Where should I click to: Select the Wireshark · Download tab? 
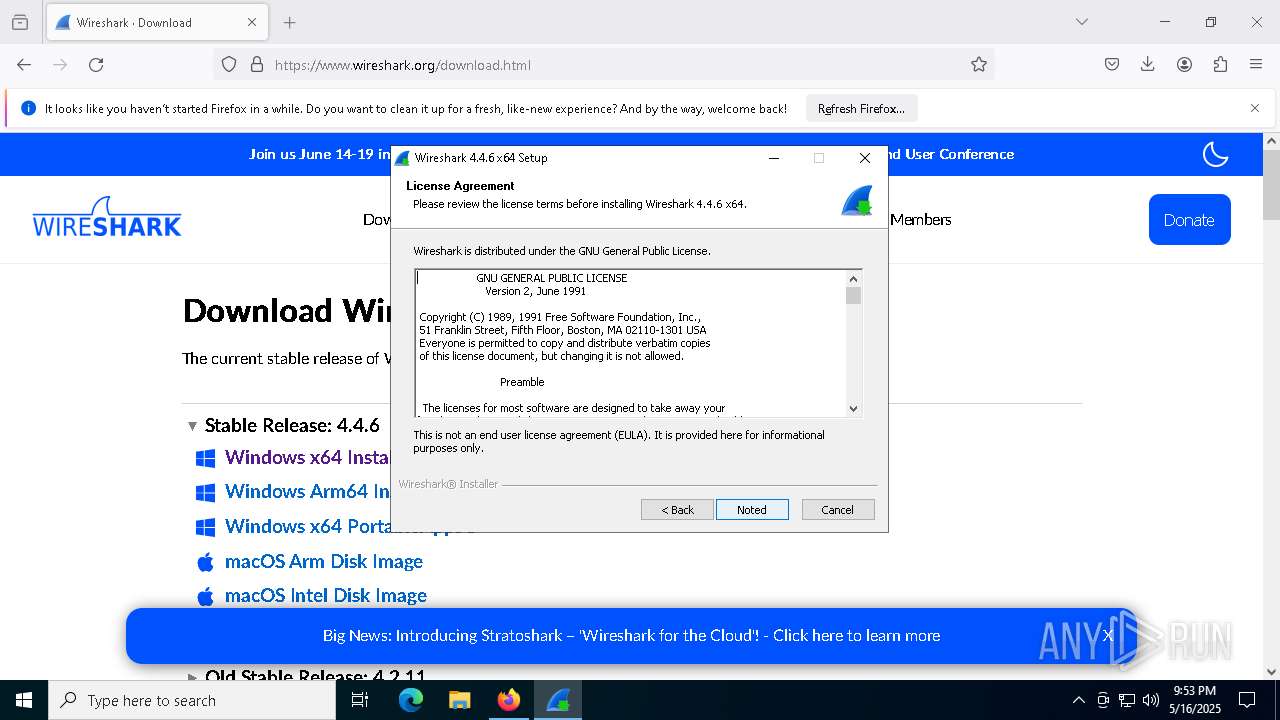click(x=155, y=22)
